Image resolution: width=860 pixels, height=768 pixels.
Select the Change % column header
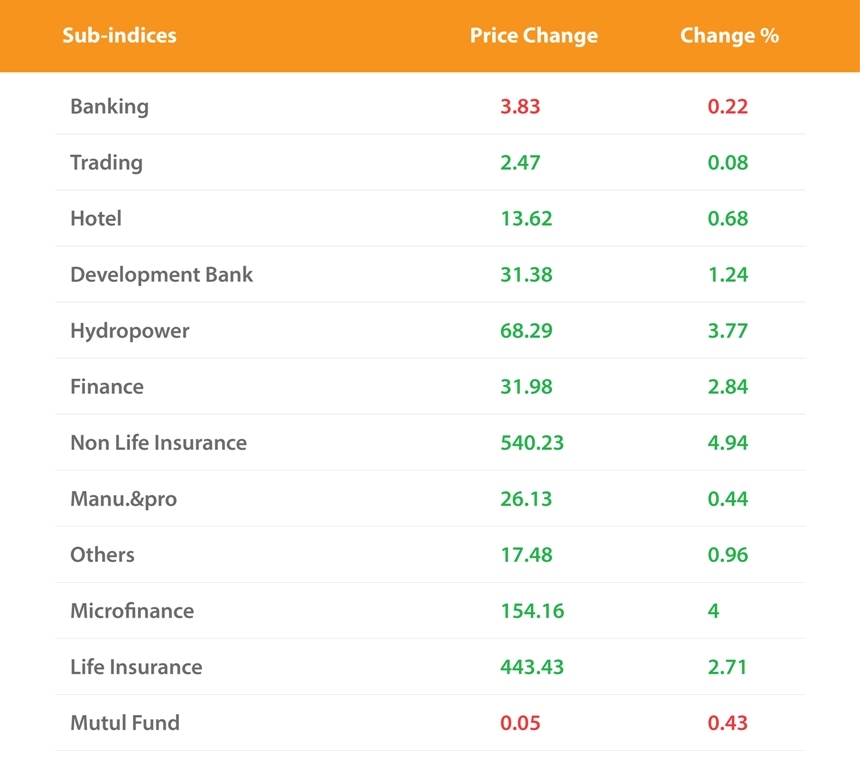(x=729, y=36)
